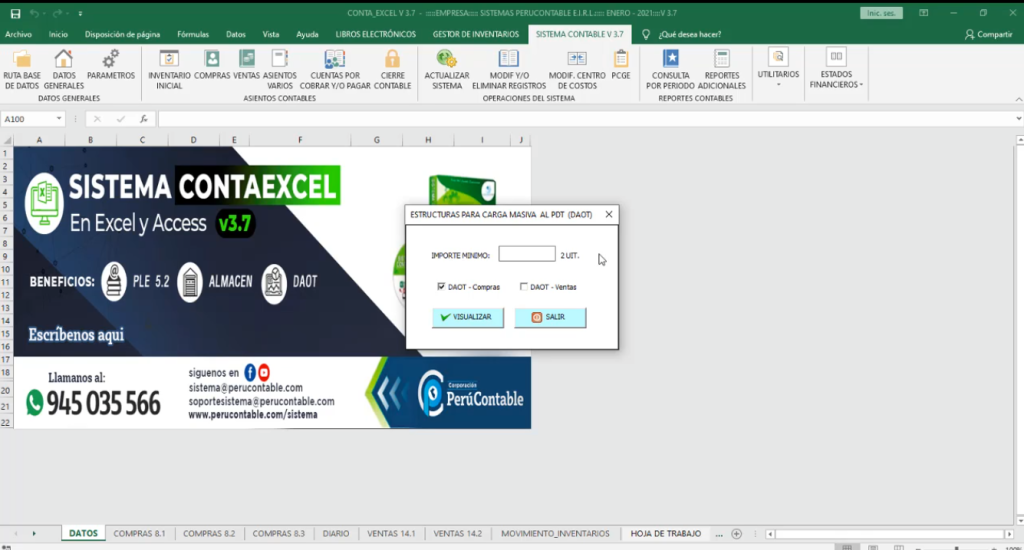This screenshot has width=1024, height=550.
Task: Open LIBROS ELECTRÓNICOS ribbon tab
Action: point(376,34)
